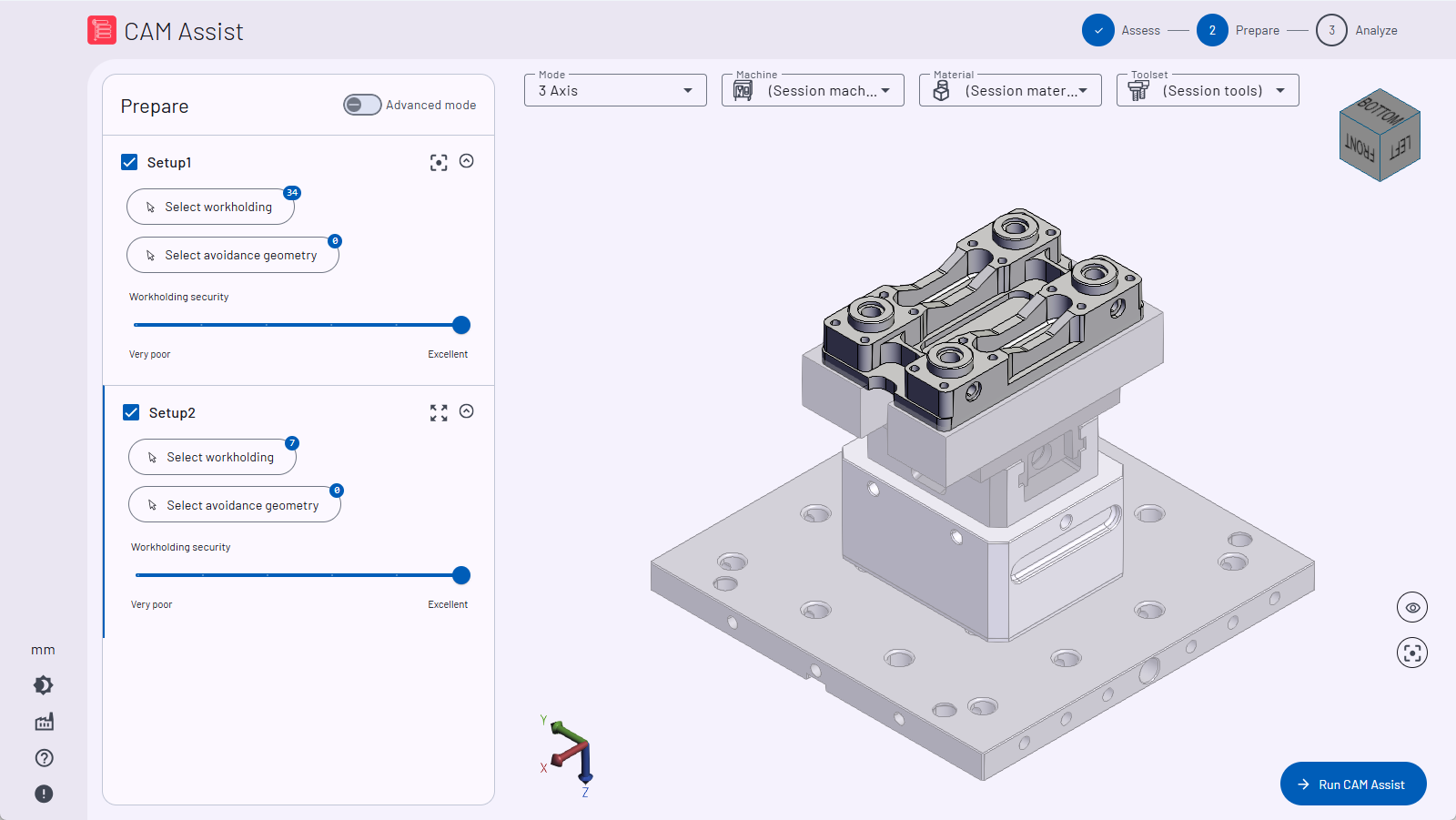Click the fit-to-view icon beside the model viewport
This screenshot has width=1456, height=820.
tap(1412, 653)
